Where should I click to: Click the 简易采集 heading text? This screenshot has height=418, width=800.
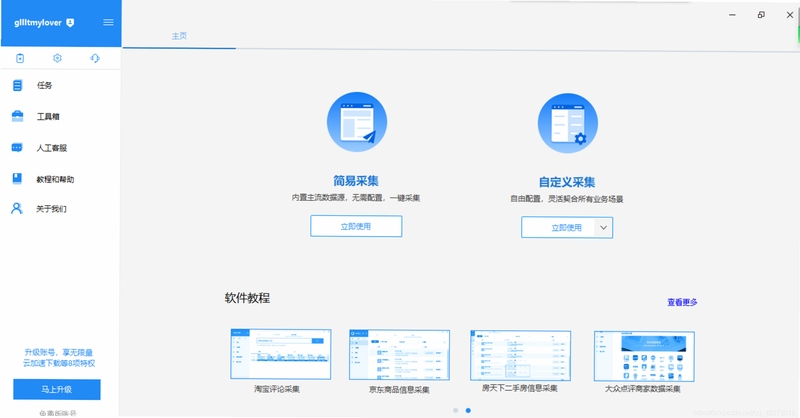tap(356, 181)
